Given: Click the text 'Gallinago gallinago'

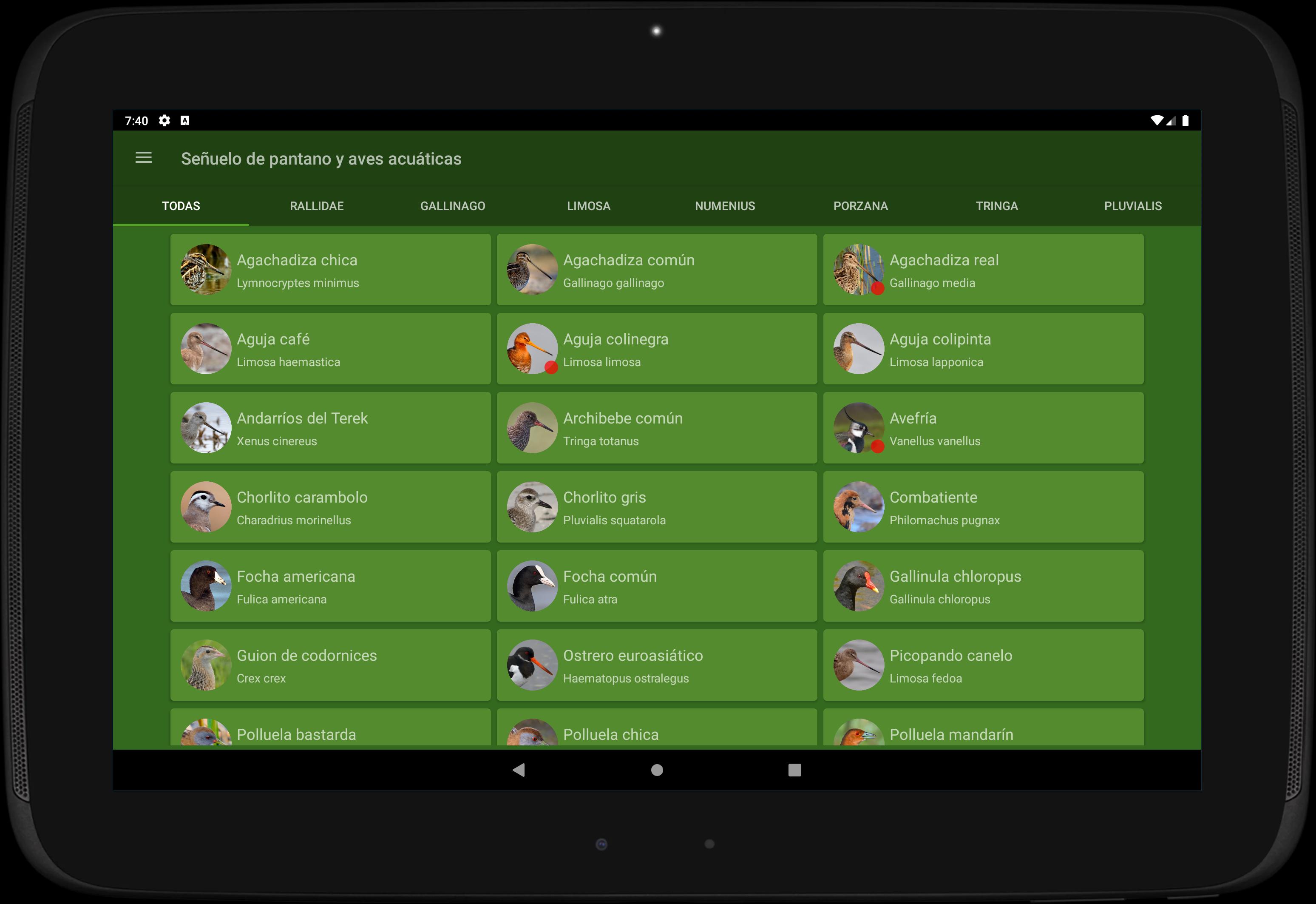Looking at the screenshot, I should pyautogui.click(x=613, y=283).
